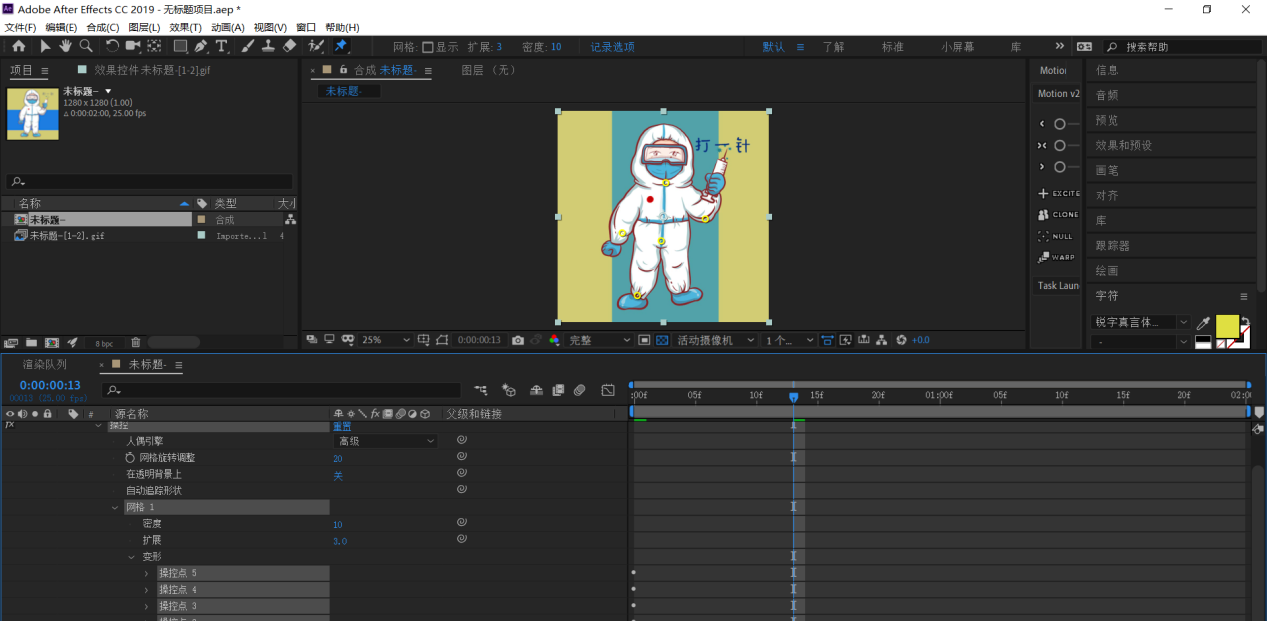Go to the Home screen icon

[x=19, y=46]
